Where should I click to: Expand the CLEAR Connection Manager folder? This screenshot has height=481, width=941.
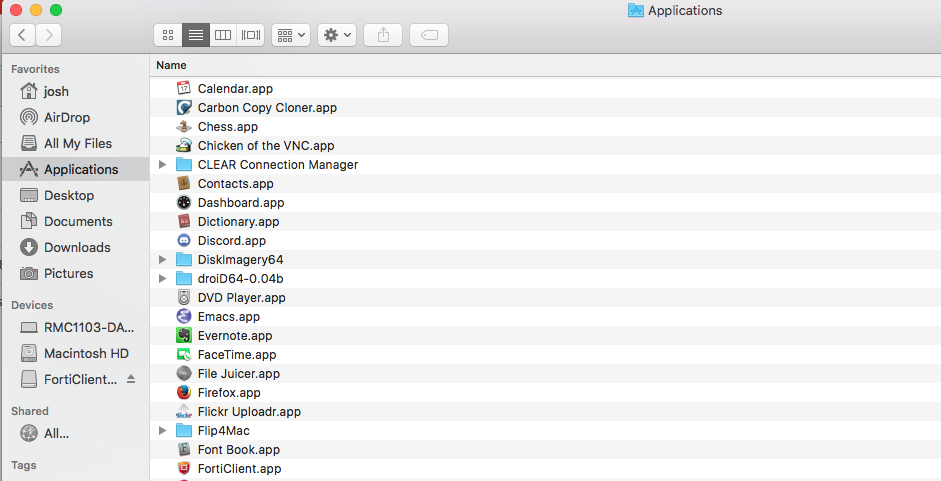162,165
